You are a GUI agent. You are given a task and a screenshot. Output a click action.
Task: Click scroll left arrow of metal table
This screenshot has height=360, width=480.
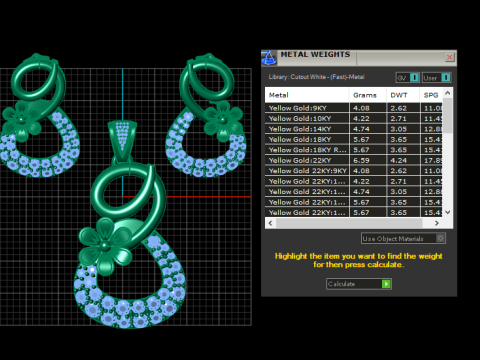[270, 223]
